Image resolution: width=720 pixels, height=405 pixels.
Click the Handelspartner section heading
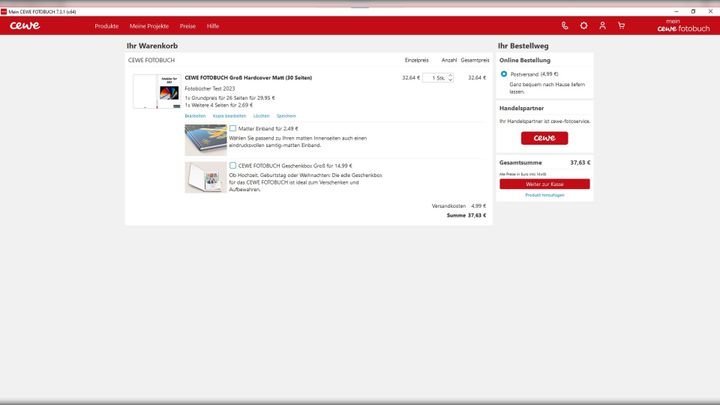point(522,108)
